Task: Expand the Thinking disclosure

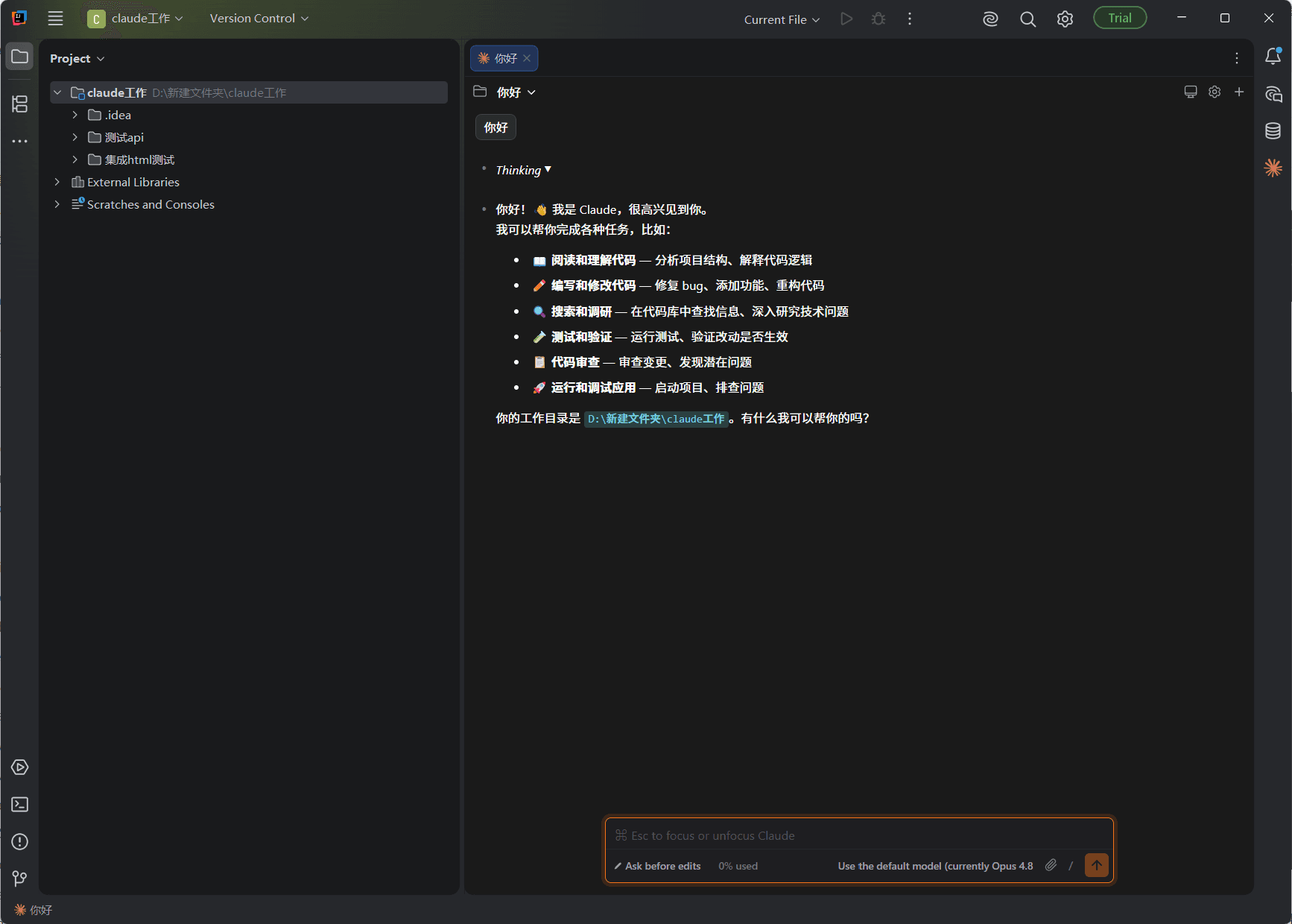Action: click(524, 170)
